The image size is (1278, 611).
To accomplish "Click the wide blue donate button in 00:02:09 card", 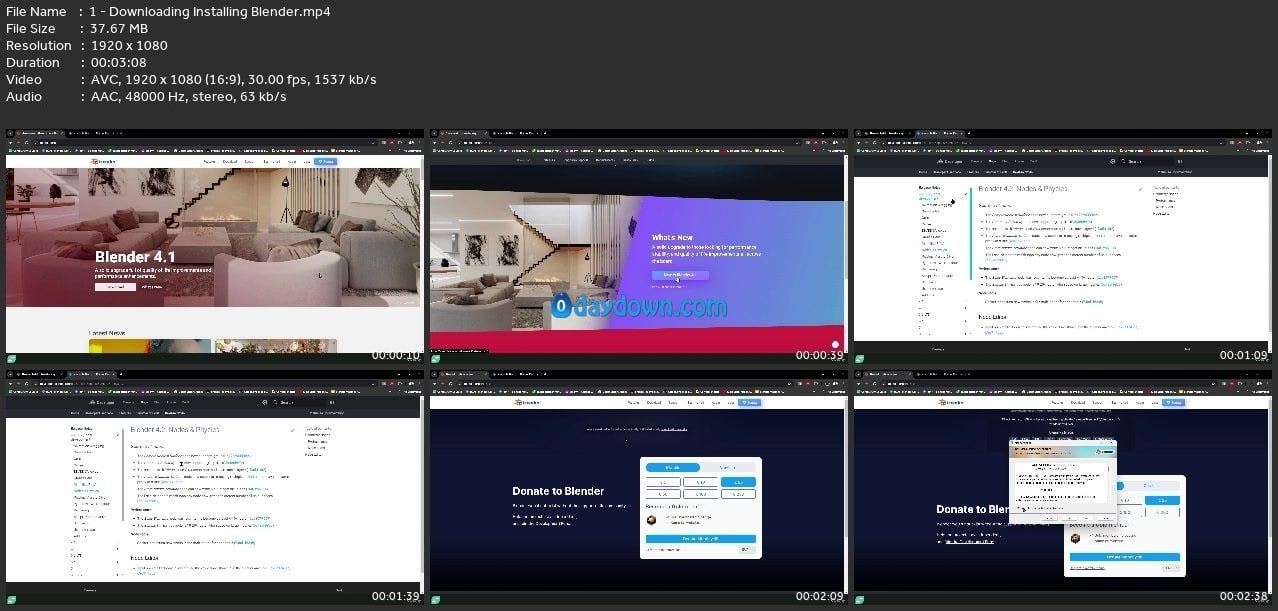I will (x=701, y=538).
